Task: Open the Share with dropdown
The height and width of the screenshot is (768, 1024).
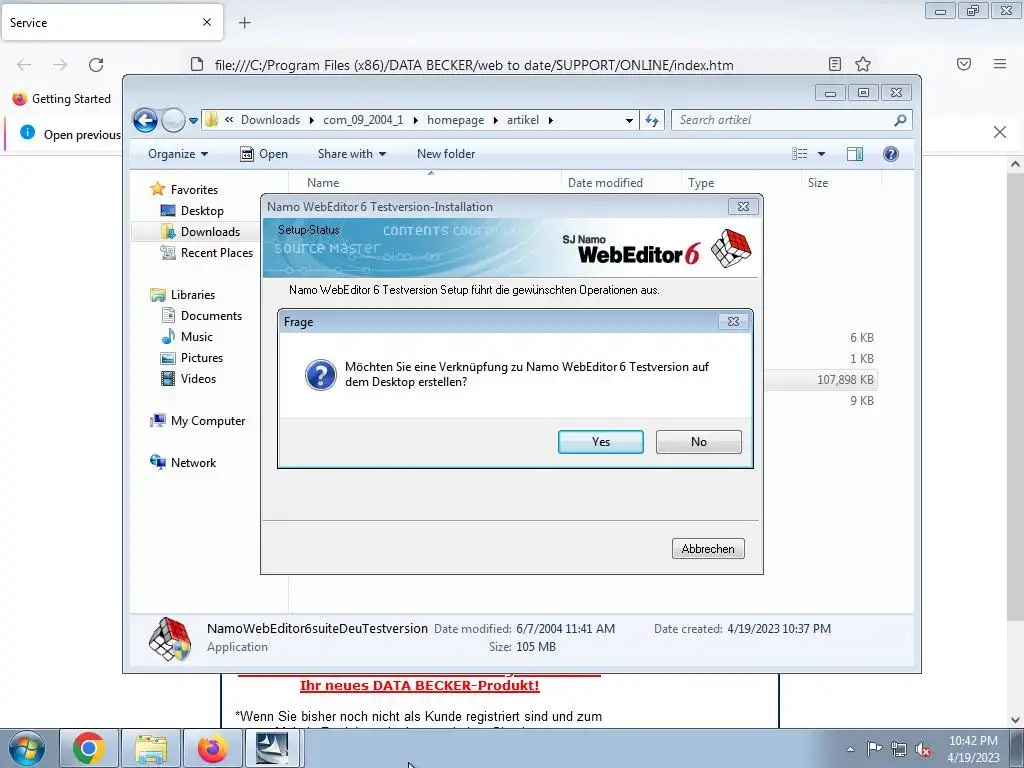Action: click(x=351, y=154)
